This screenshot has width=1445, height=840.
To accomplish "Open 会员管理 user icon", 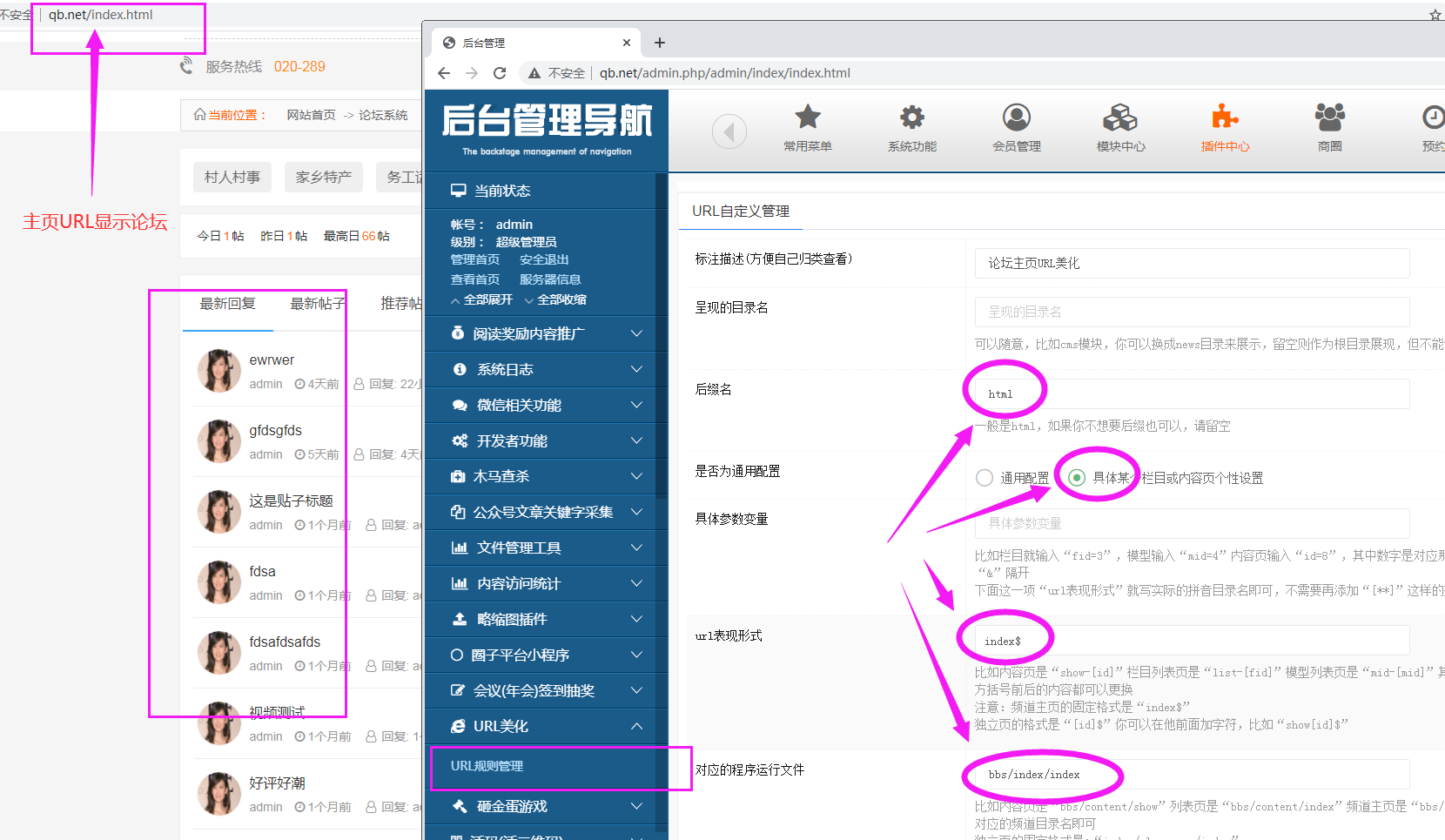I will click(x=1016, y=118).
